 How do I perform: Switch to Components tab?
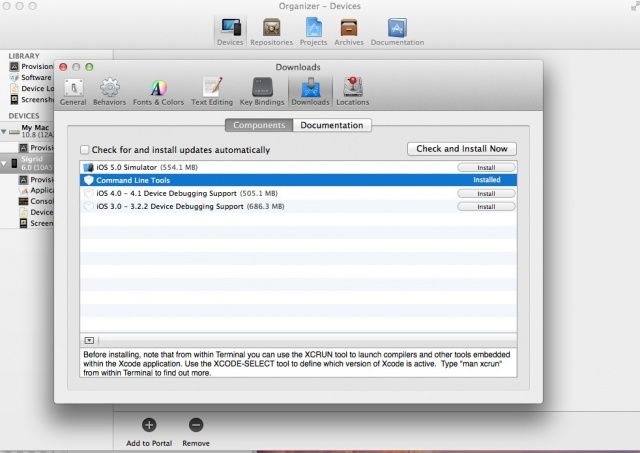(x=259, y=125)
